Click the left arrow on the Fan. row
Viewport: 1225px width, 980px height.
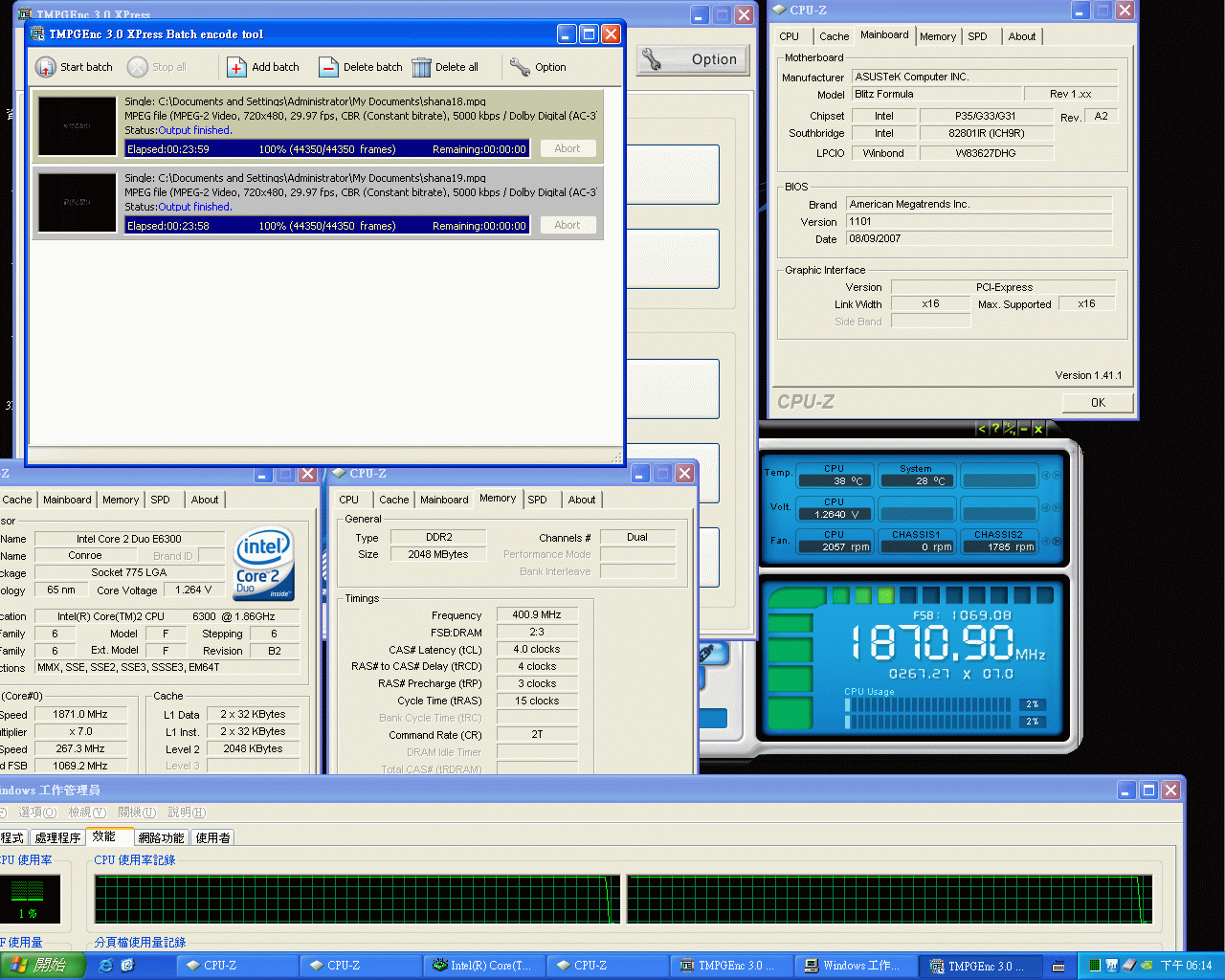tap(1046, 542)
